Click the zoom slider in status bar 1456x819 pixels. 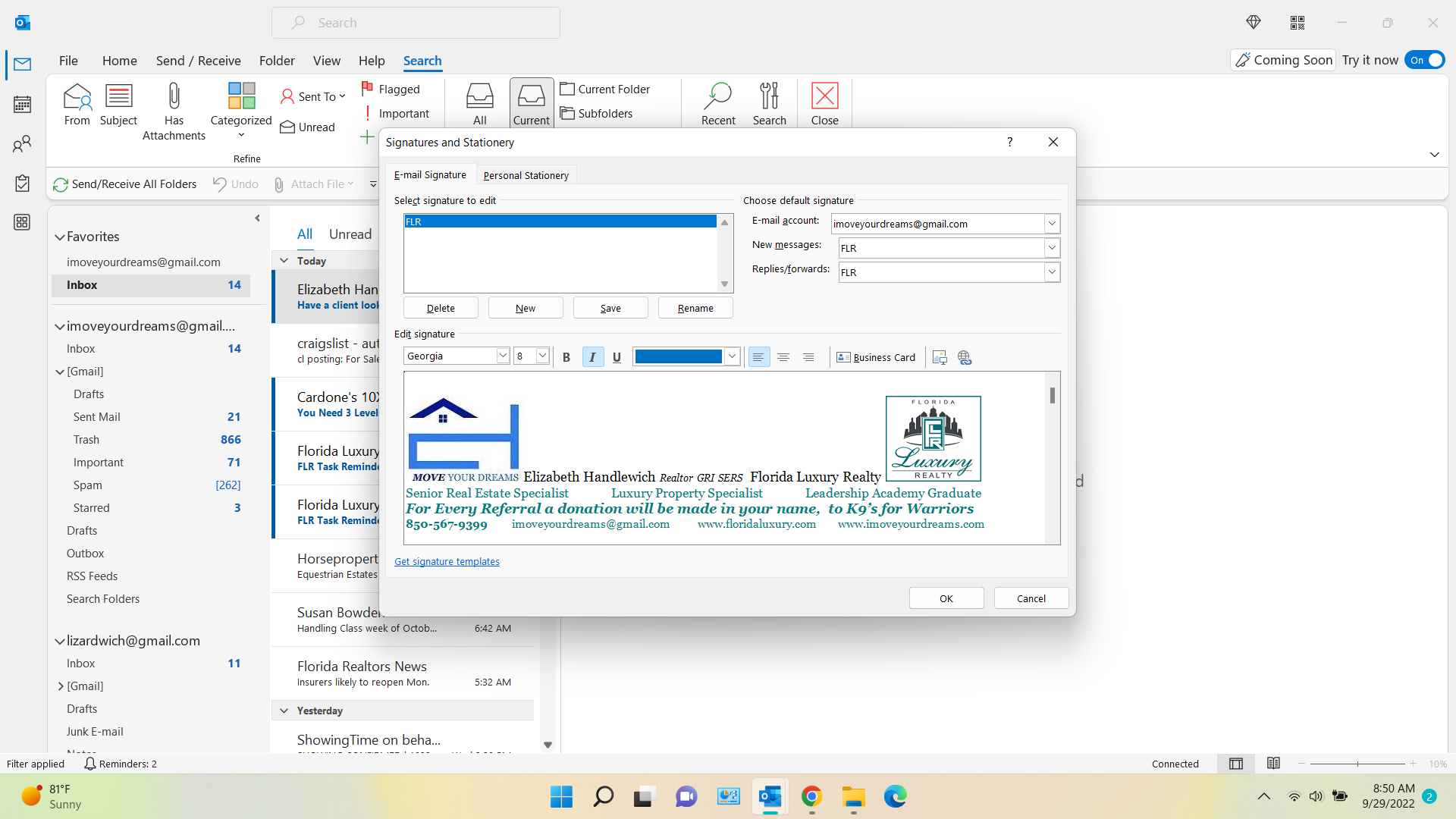pyautogui.click(x=1357, y=764)
